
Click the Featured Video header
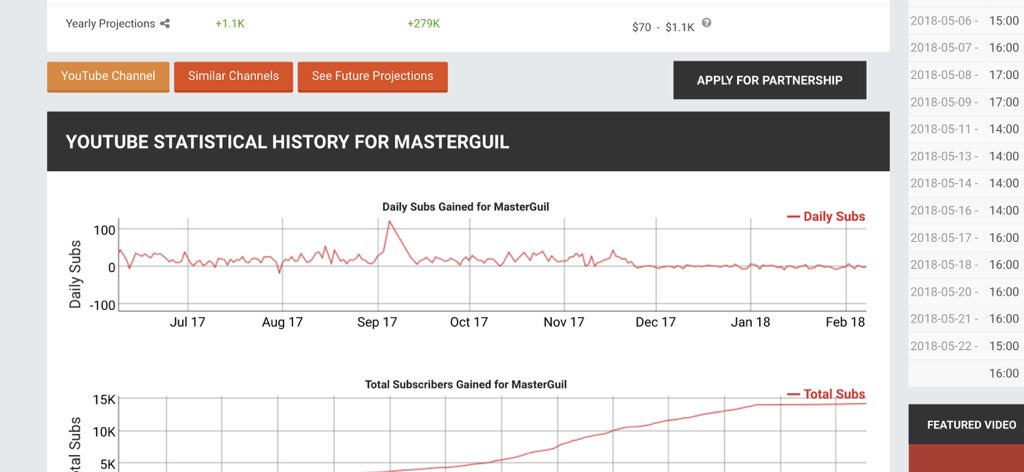pyautogui.click(x=971, y=425)
